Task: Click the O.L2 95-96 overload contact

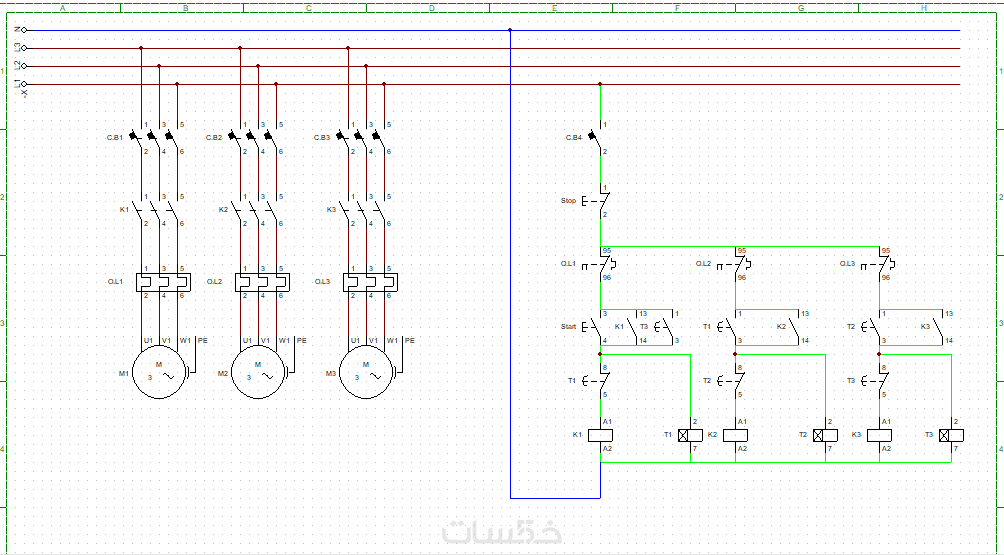Action: point(736,264)
